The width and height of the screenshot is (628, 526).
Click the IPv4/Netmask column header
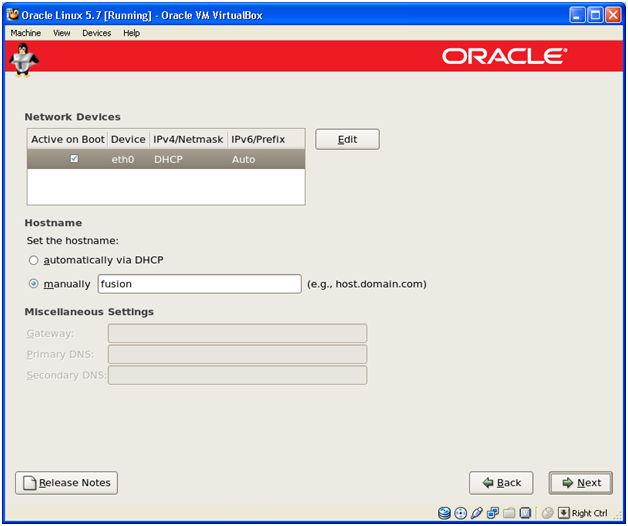point(188,139)
